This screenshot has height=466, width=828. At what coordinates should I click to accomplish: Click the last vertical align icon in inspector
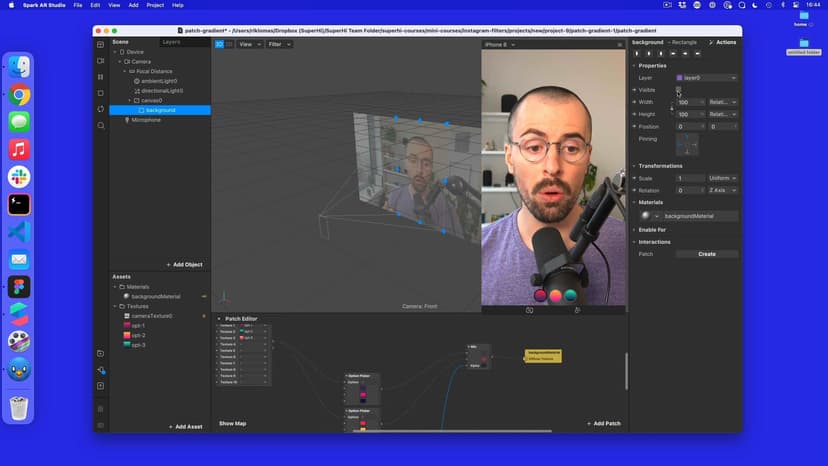698,54
